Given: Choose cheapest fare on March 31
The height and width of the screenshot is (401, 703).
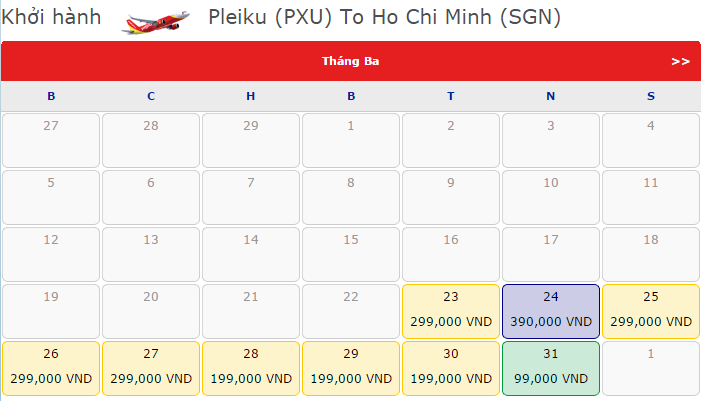Looking at the screenshot, I should (x=550, y=368).
